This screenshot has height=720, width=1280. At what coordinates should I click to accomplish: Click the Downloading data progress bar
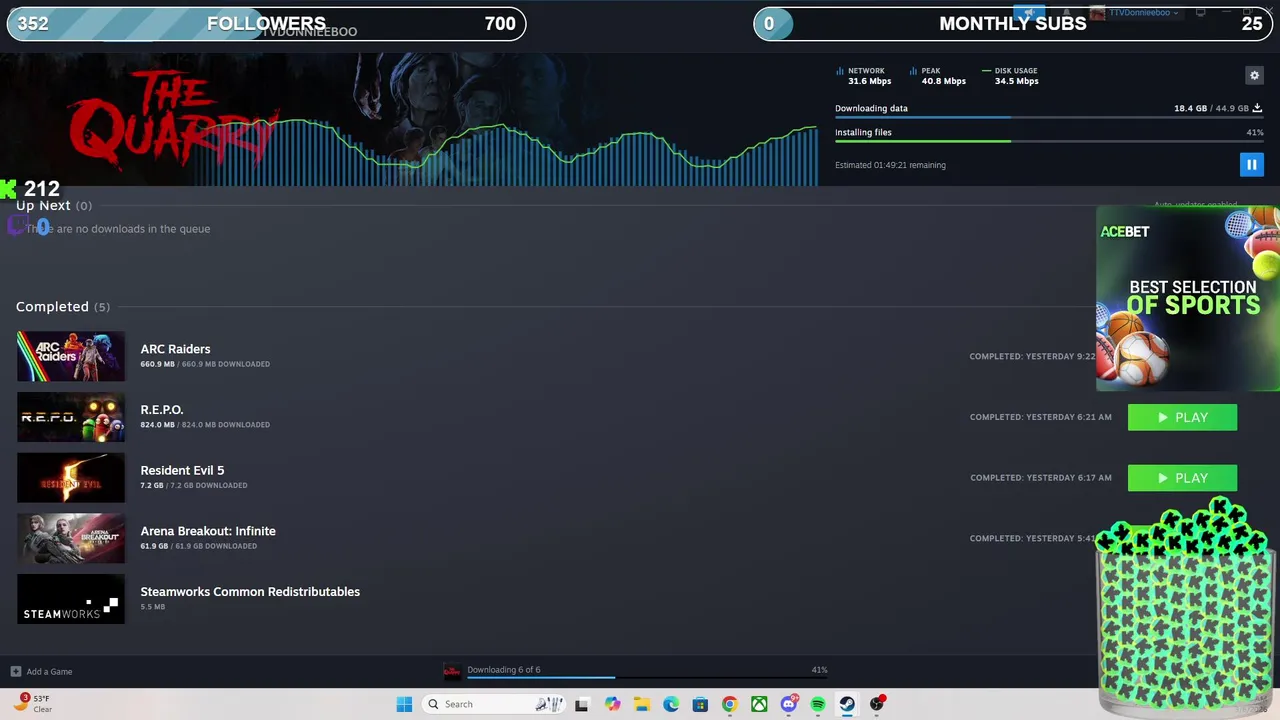pyautogui.click(x=1049, y=118)
